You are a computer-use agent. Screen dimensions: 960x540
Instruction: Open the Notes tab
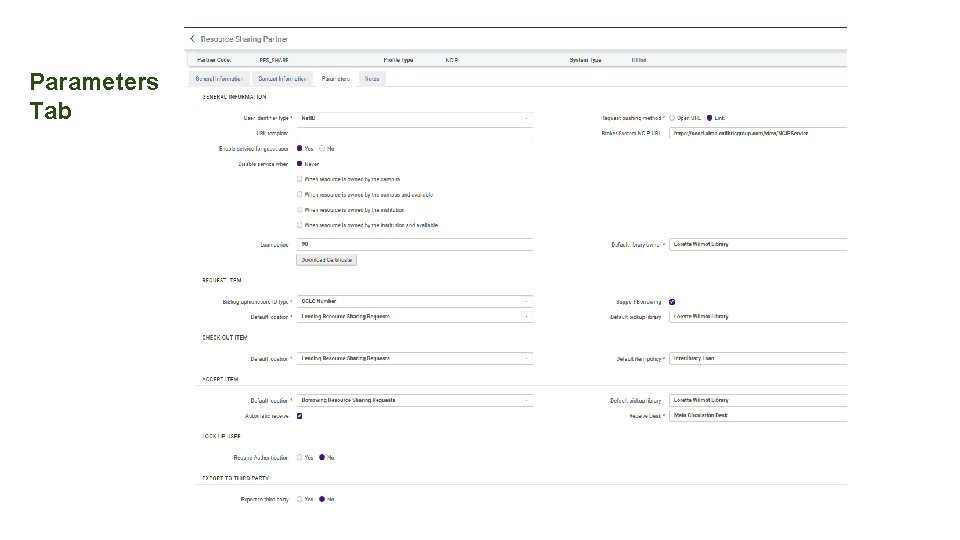pos(372,79)
